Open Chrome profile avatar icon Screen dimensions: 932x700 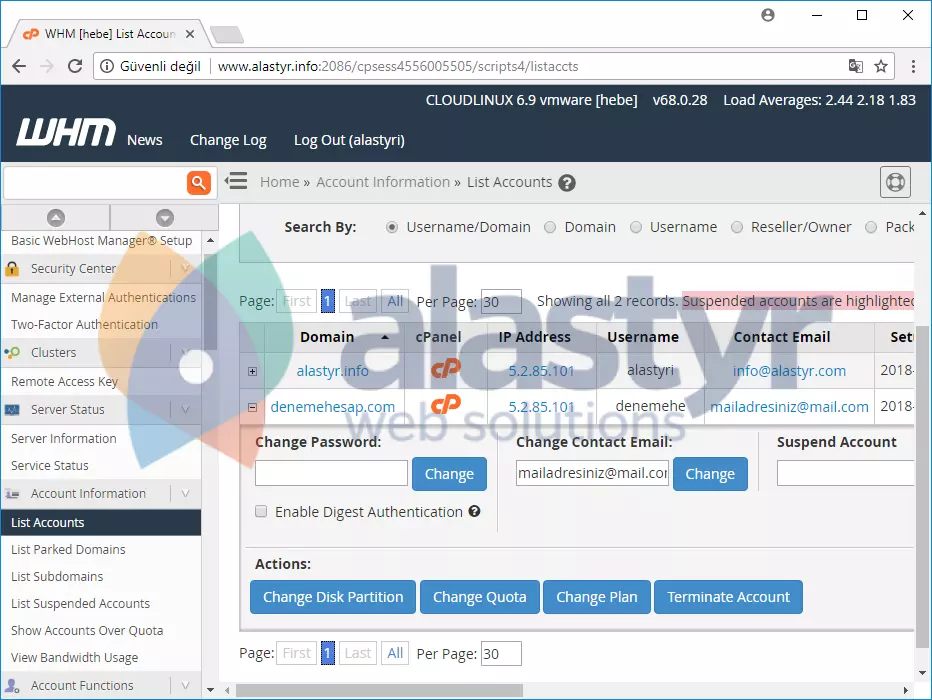(768, 15)
